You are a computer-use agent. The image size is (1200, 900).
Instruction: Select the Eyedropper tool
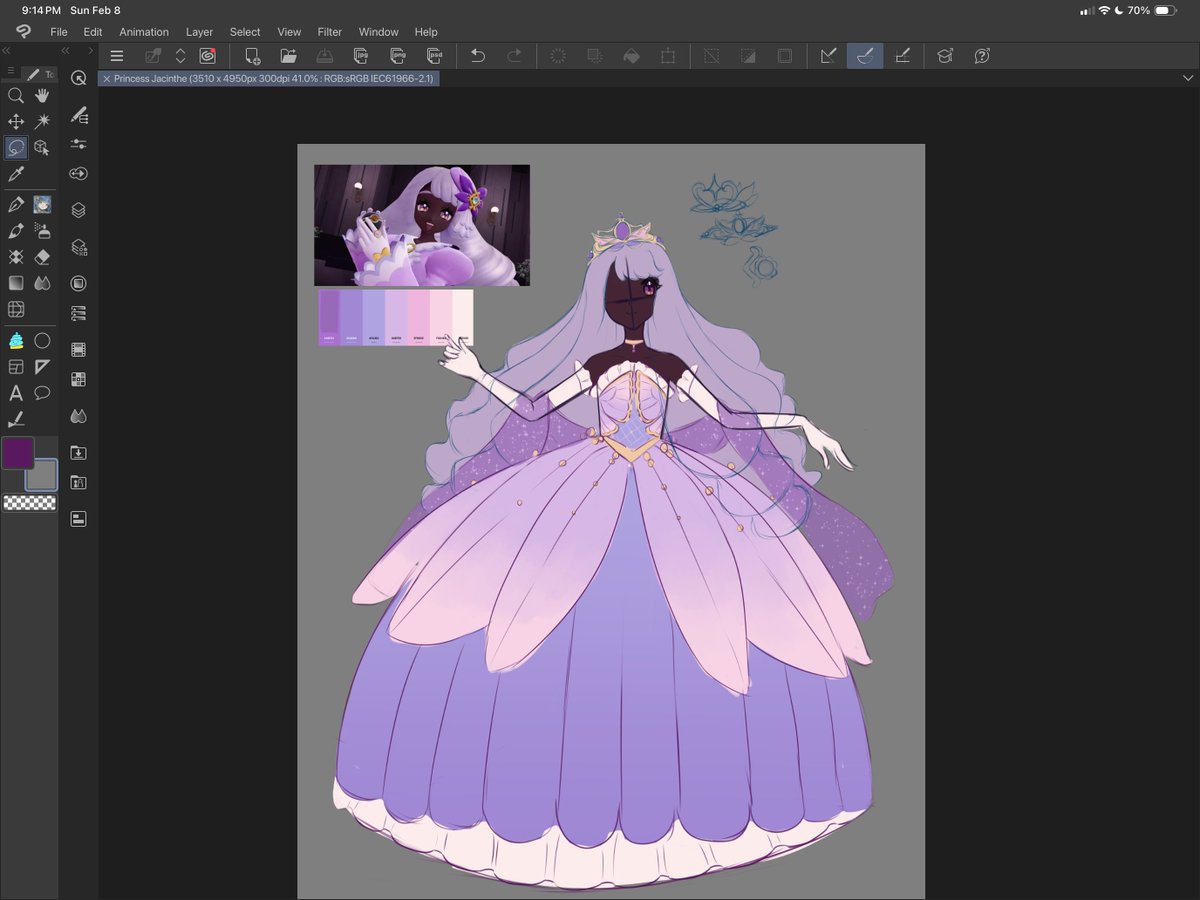(x=16, y=175)
